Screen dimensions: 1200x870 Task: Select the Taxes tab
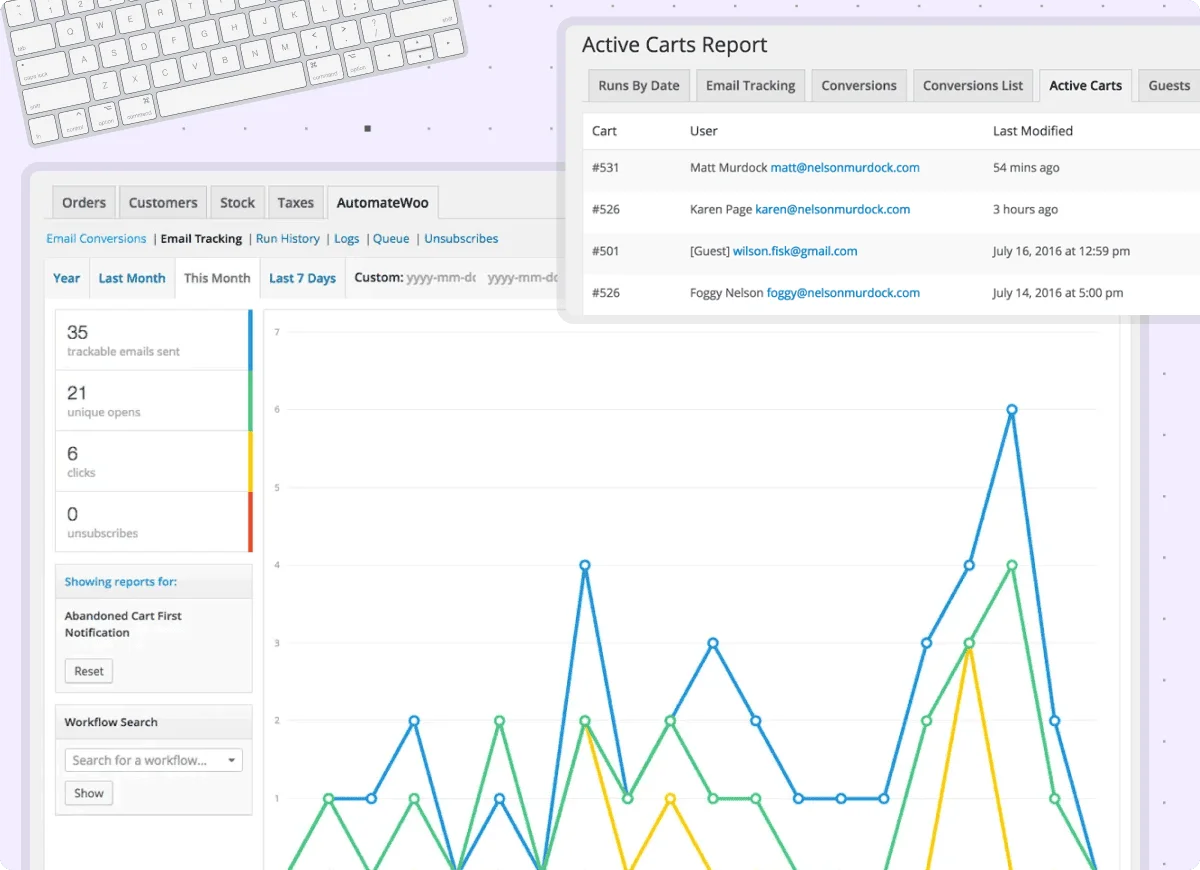click(x=295, y=202)
